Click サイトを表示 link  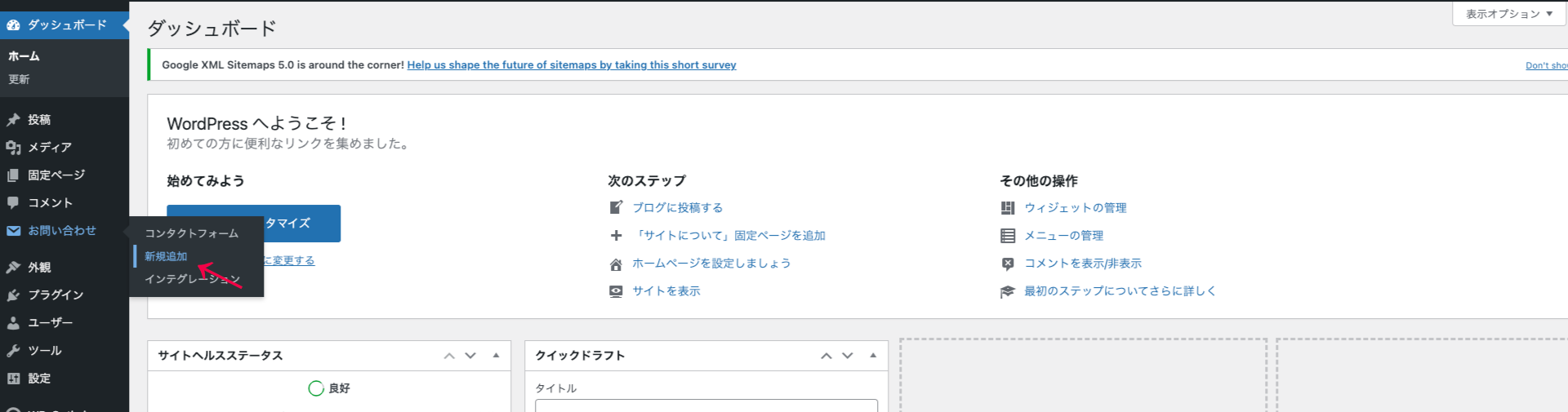pos(666,291)
